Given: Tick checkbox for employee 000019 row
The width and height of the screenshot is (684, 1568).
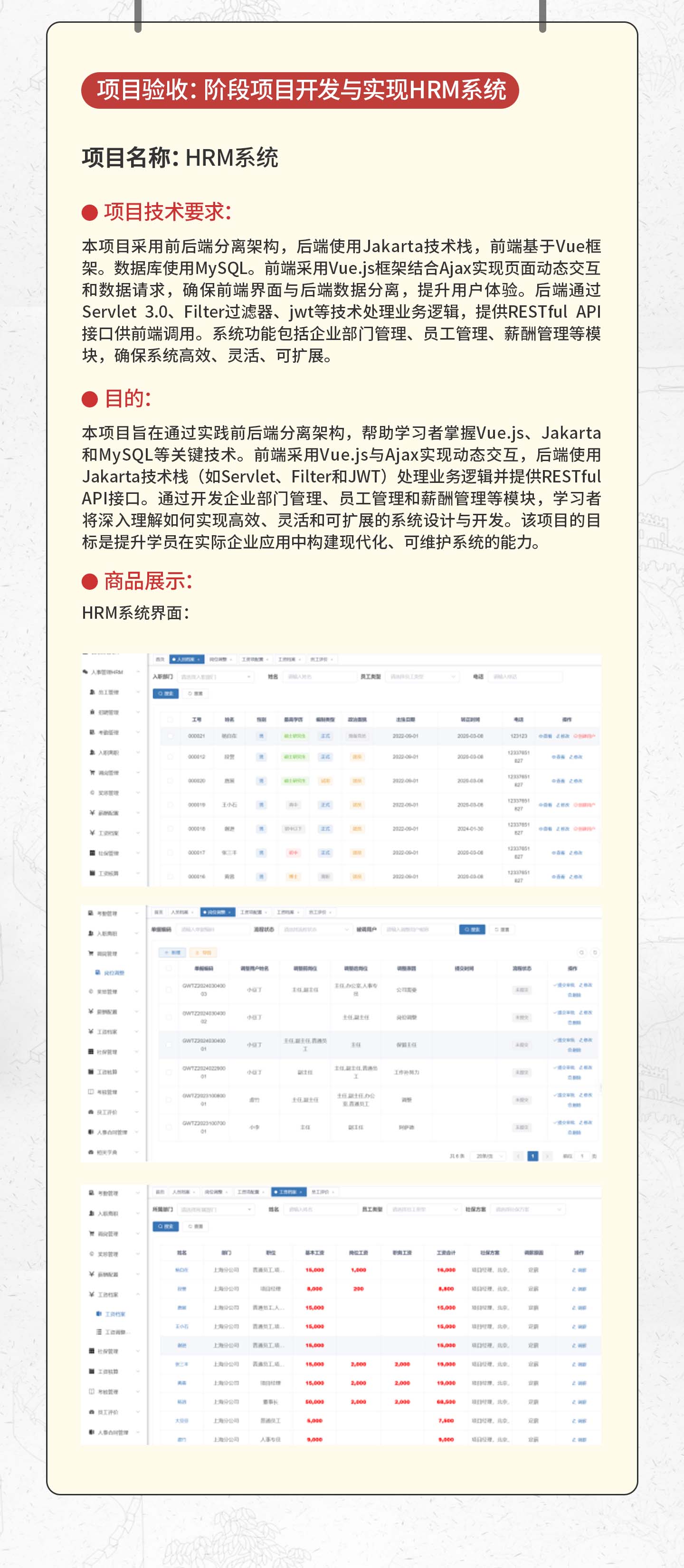Looking at the screenshot, I should click(x=170, y=805).
